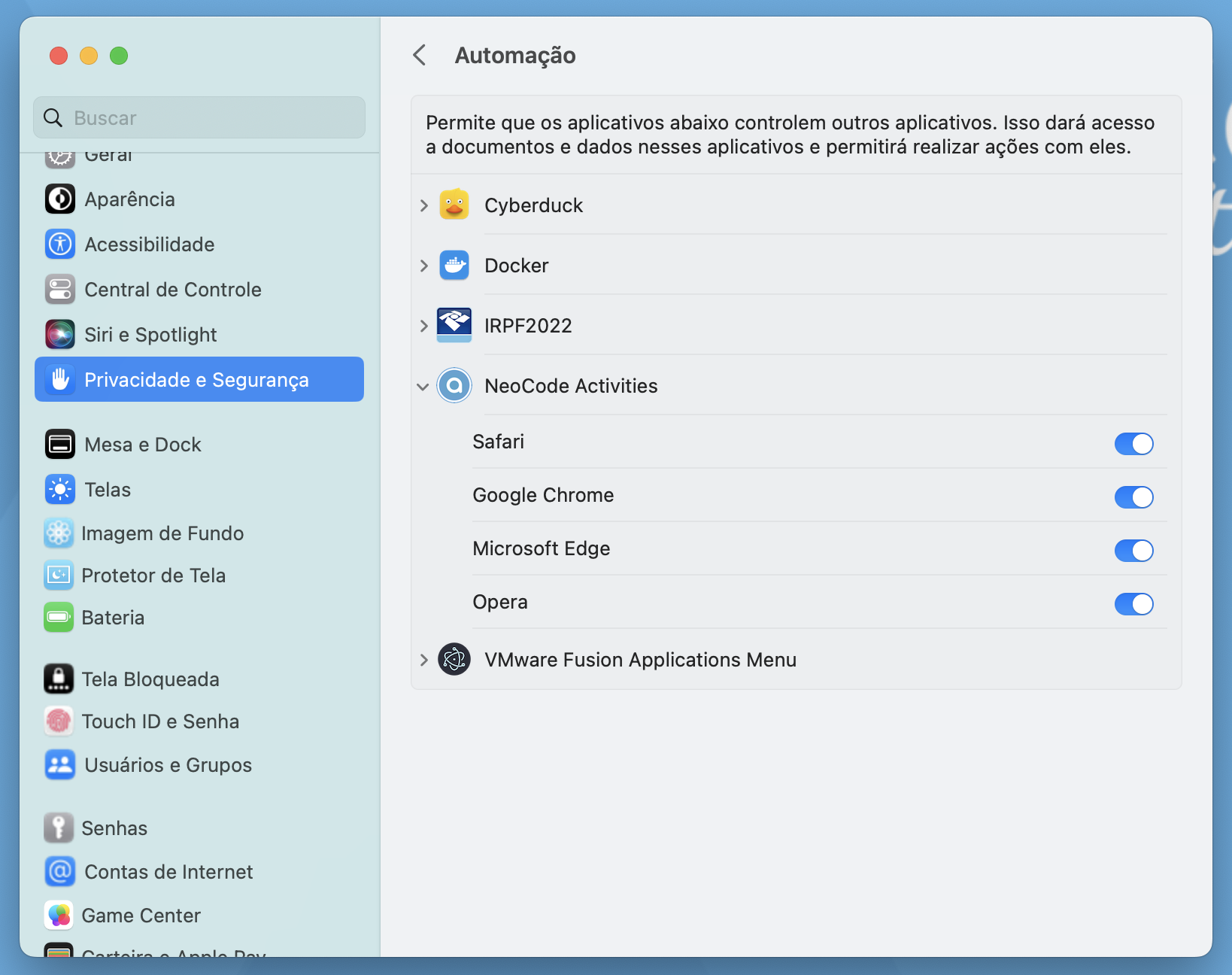Viewport: 1232px width, 975px height.
Task: Click the Game Center icon
Action: click(x=59, y=916)
